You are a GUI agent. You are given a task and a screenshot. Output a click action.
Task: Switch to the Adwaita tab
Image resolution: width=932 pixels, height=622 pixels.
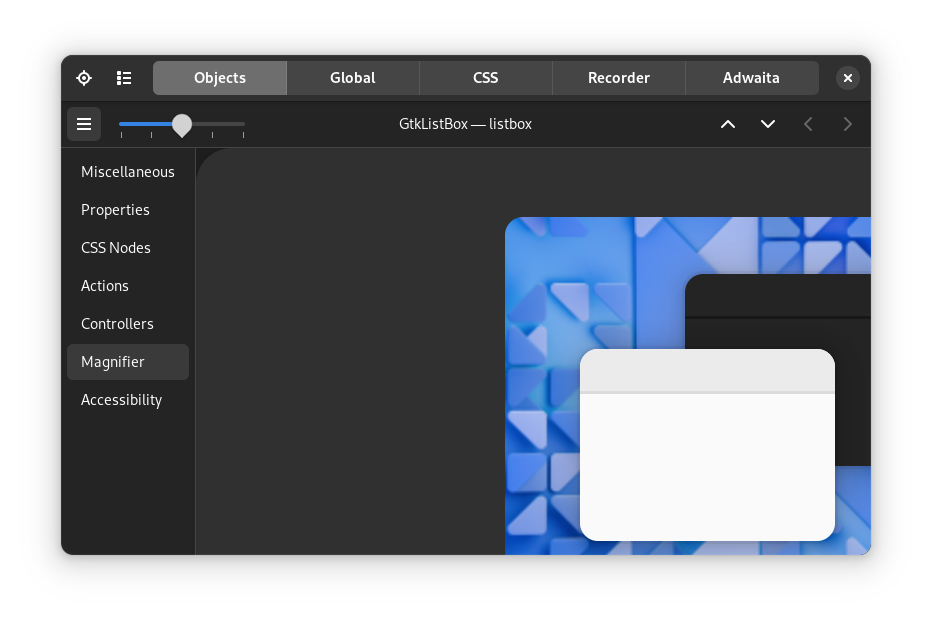(x=751, y=77)
